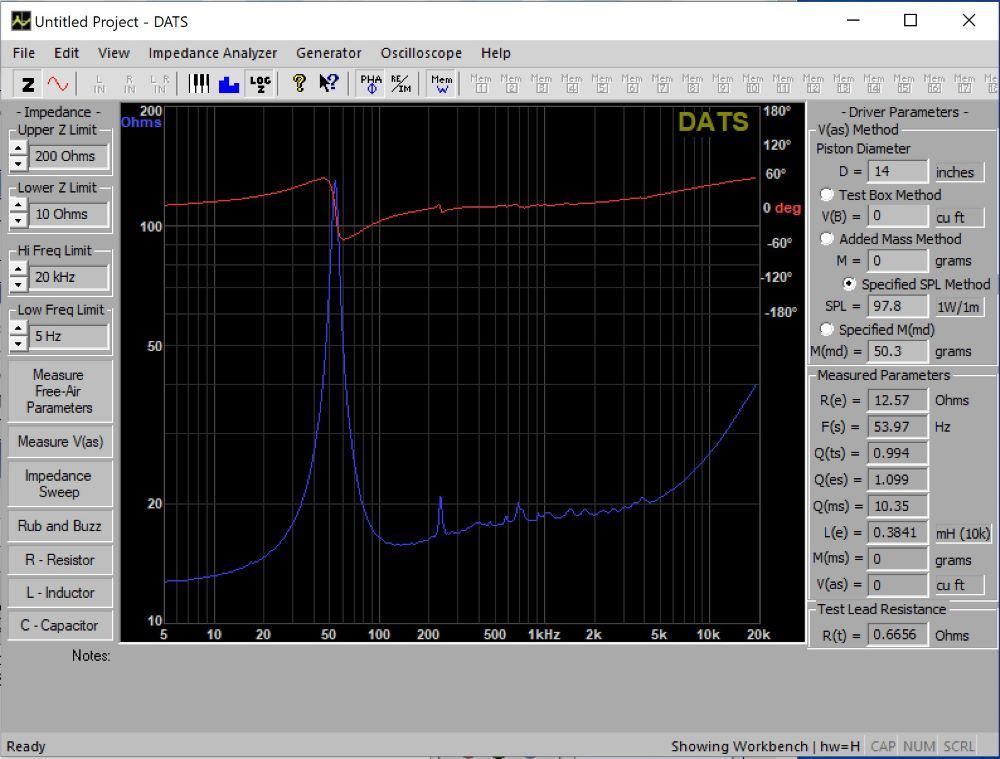Activate the context help arrow-question icon

[328, 84]
